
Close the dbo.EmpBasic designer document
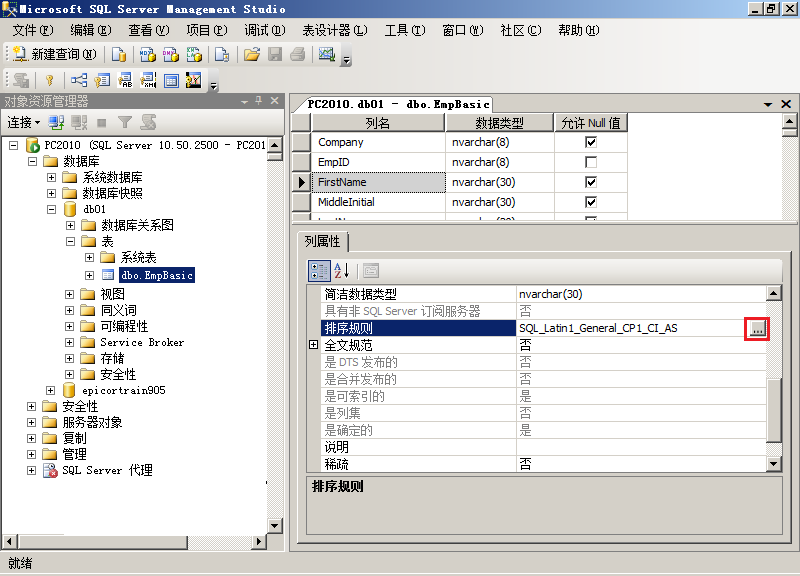[x=786, y=104]
